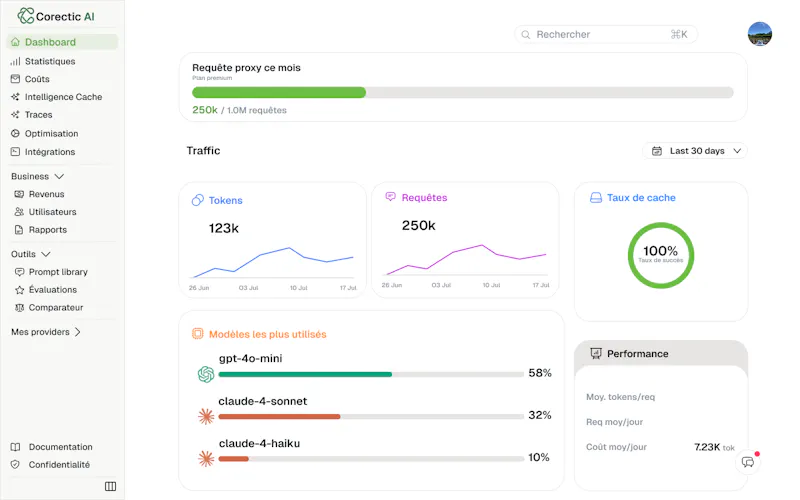Click the Performance monitor icon
Image resolution: width=800 pixels, height=500 pixels.
[x=595, y=354]
